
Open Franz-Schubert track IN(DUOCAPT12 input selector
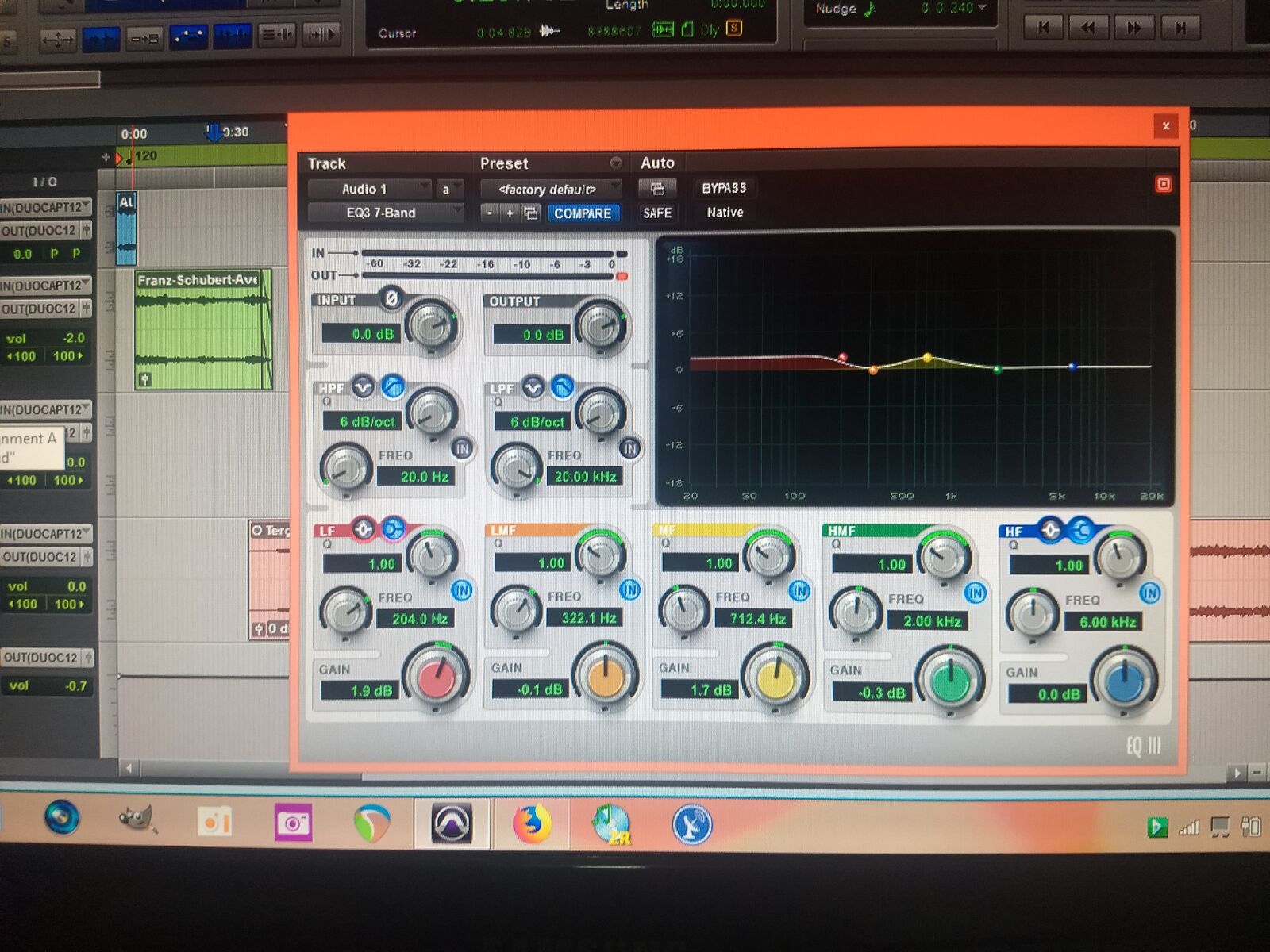[46, 286]
